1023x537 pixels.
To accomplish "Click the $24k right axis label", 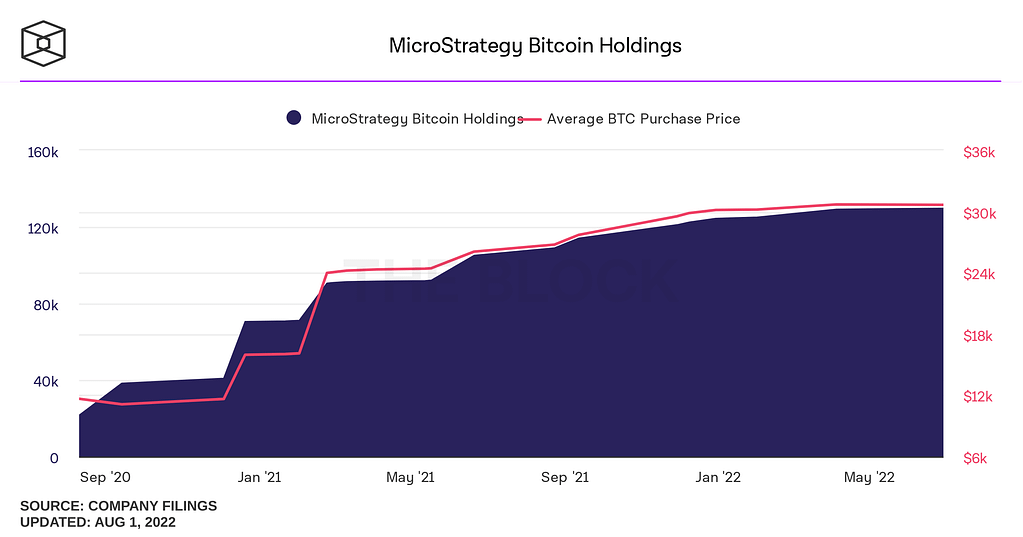I will (x=979, y=275).
